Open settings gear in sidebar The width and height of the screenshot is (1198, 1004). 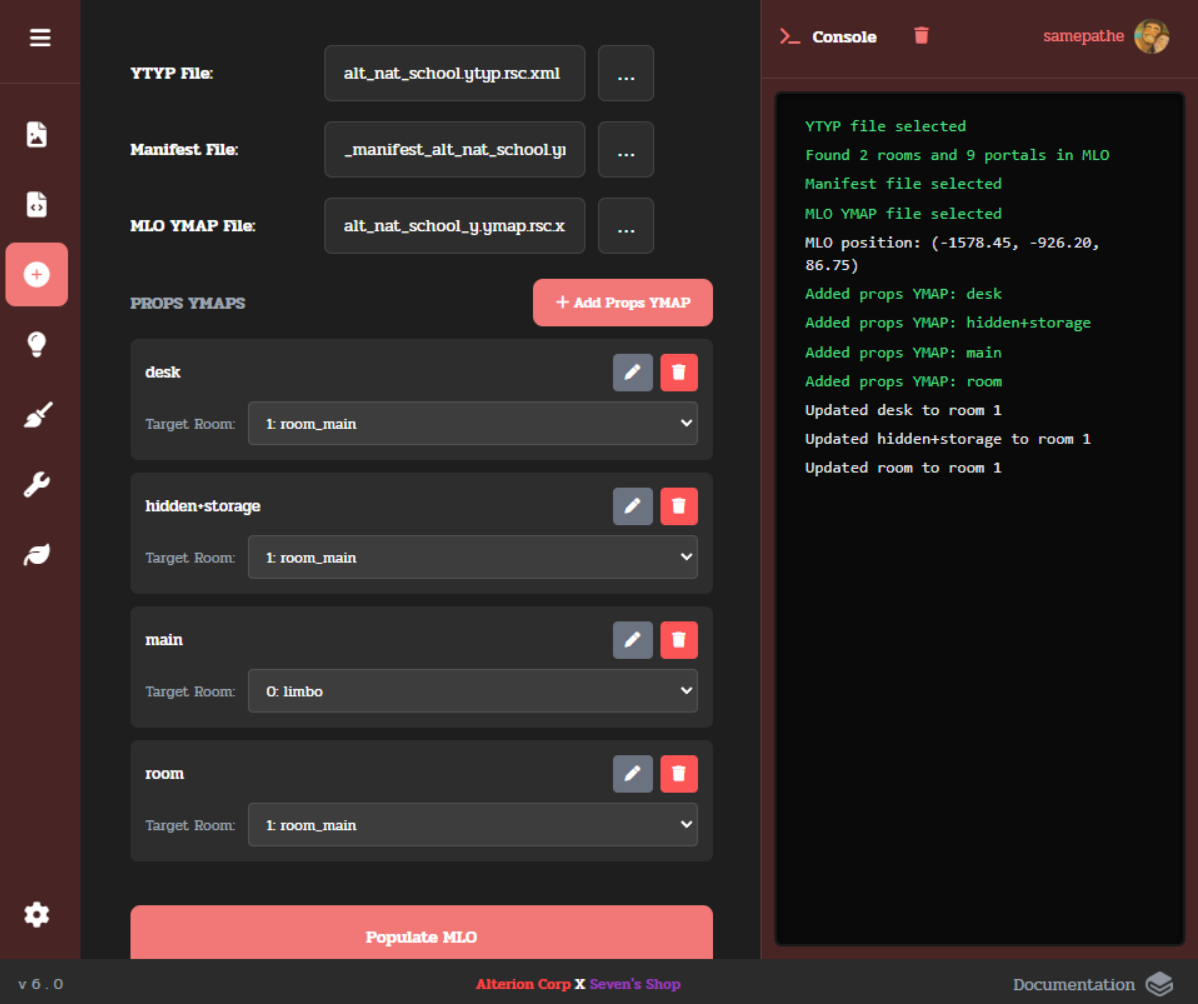click(x=37, y=914)
